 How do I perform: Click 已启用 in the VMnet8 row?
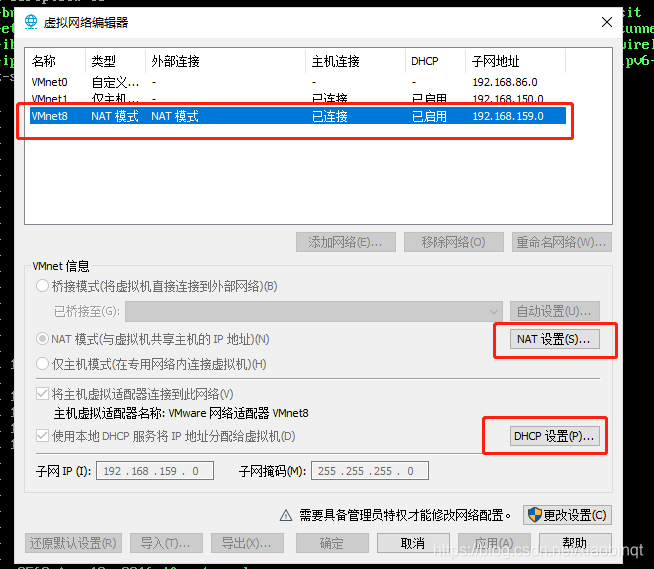(x=429, y=116)
